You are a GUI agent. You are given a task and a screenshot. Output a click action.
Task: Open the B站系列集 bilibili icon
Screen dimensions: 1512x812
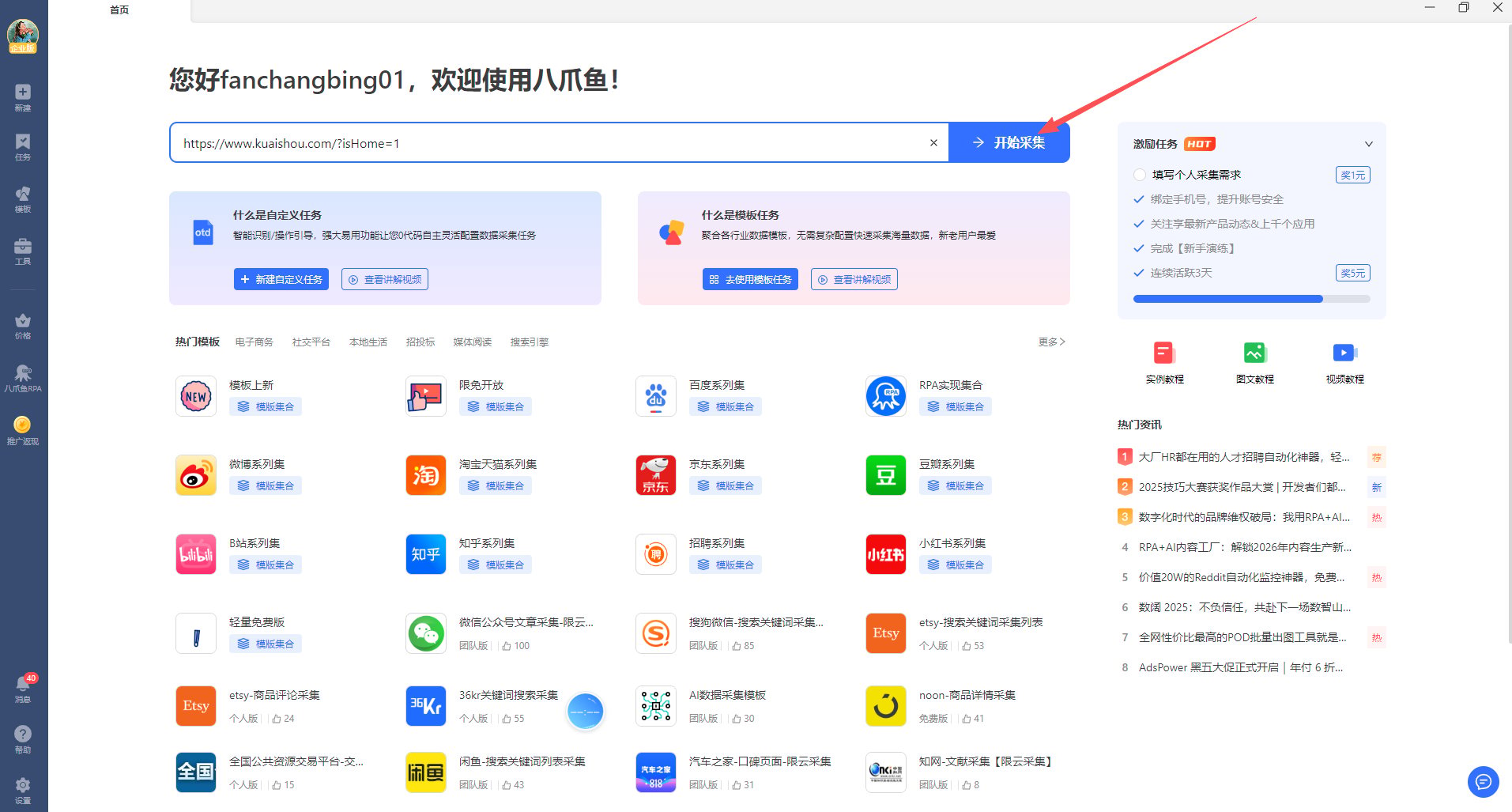(196, 554)
